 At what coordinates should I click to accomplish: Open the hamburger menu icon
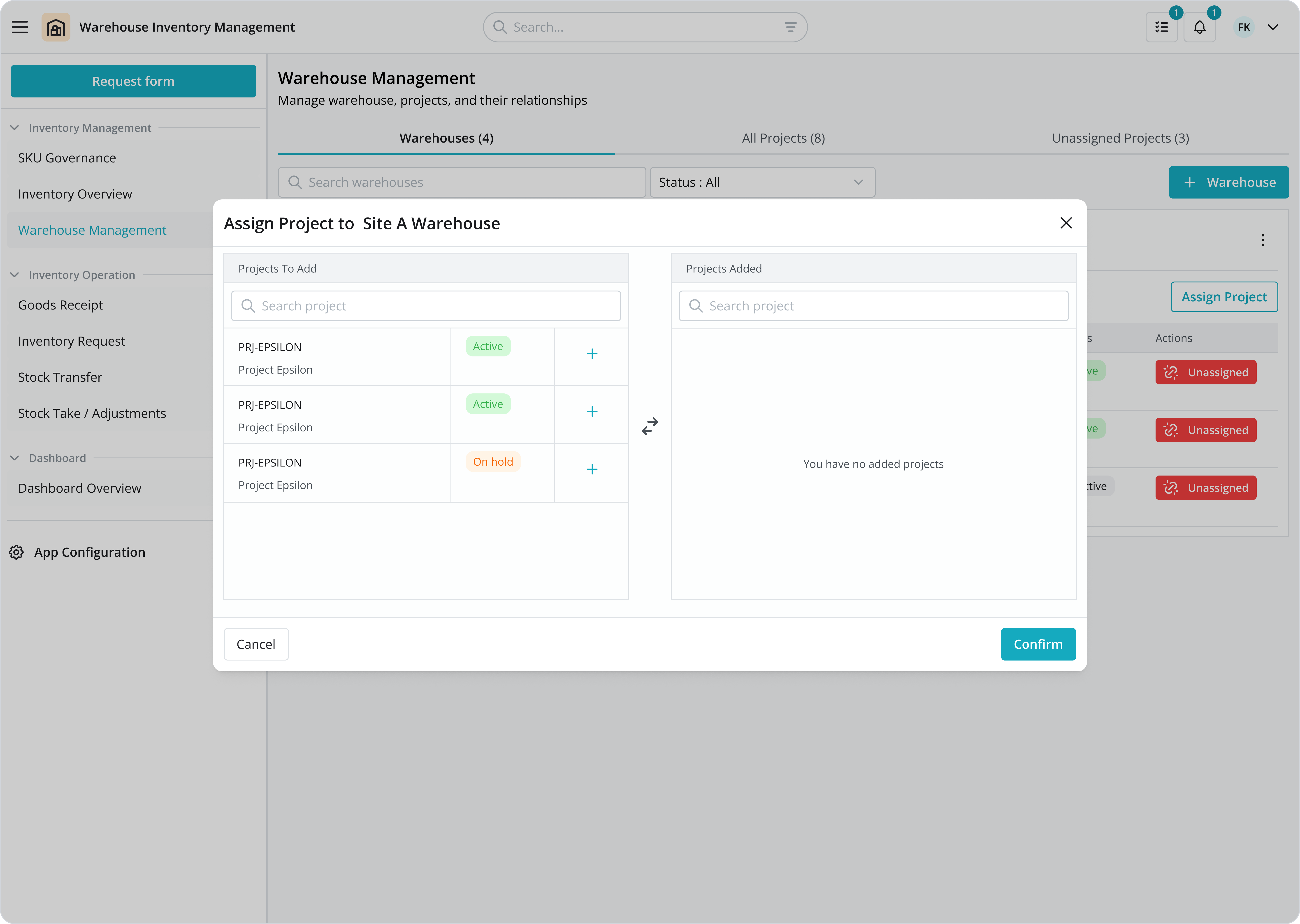click(x=20, y=27)
